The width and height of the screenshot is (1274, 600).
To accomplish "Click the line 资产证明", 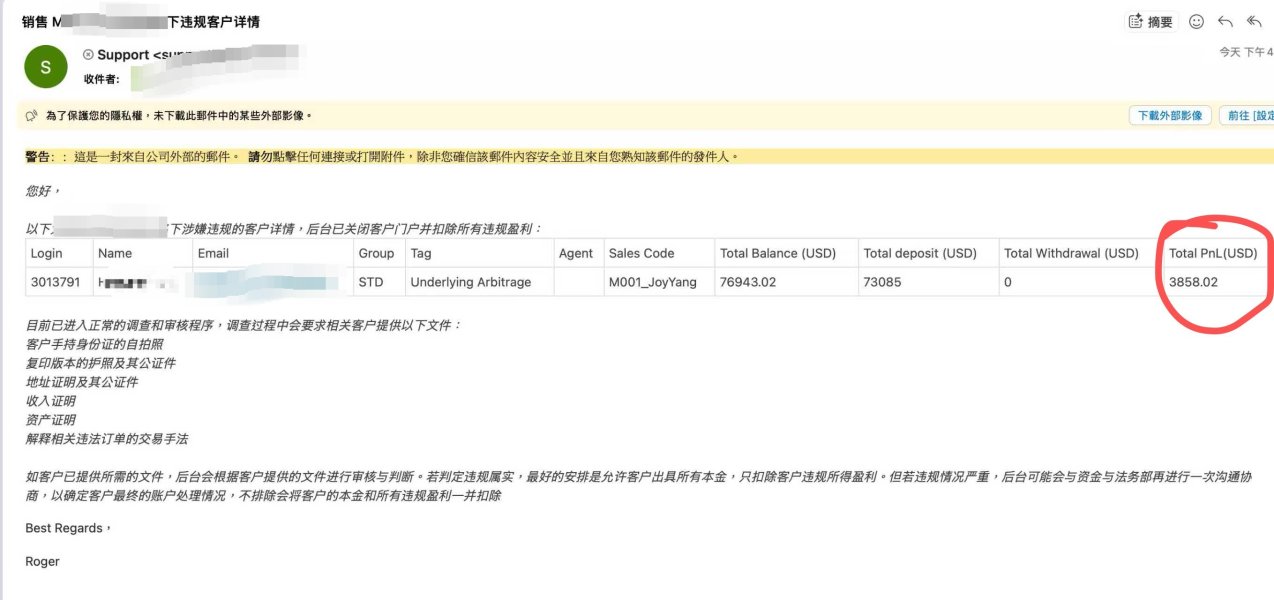I will [50, 420].
